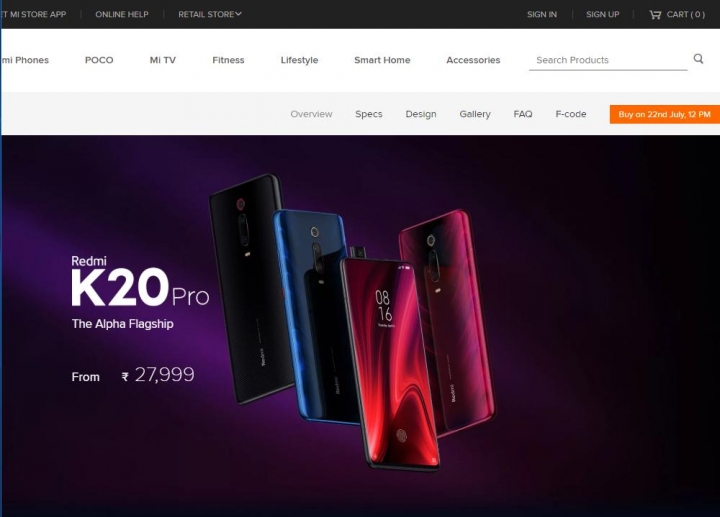Click the search magnifier icon
Viewport: 720px width, 517px height.
698,59
